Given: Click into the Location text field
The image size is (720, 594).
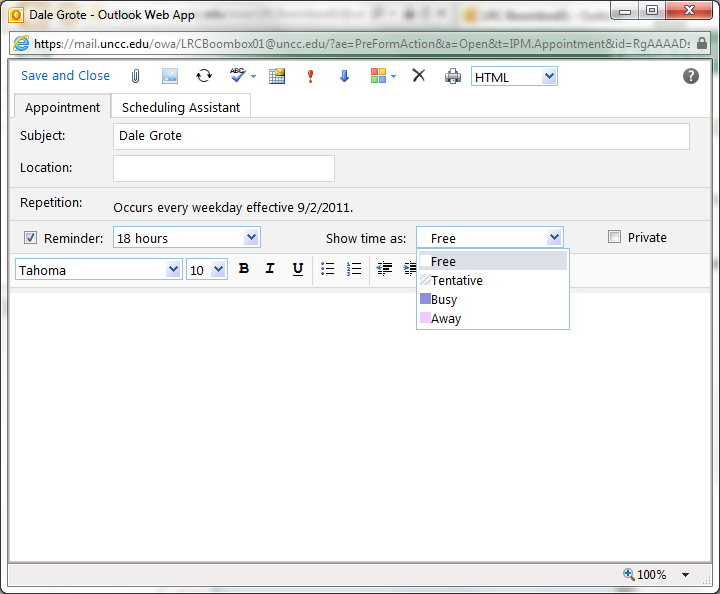Looking at the screenshot, I should tap(223, 168).
